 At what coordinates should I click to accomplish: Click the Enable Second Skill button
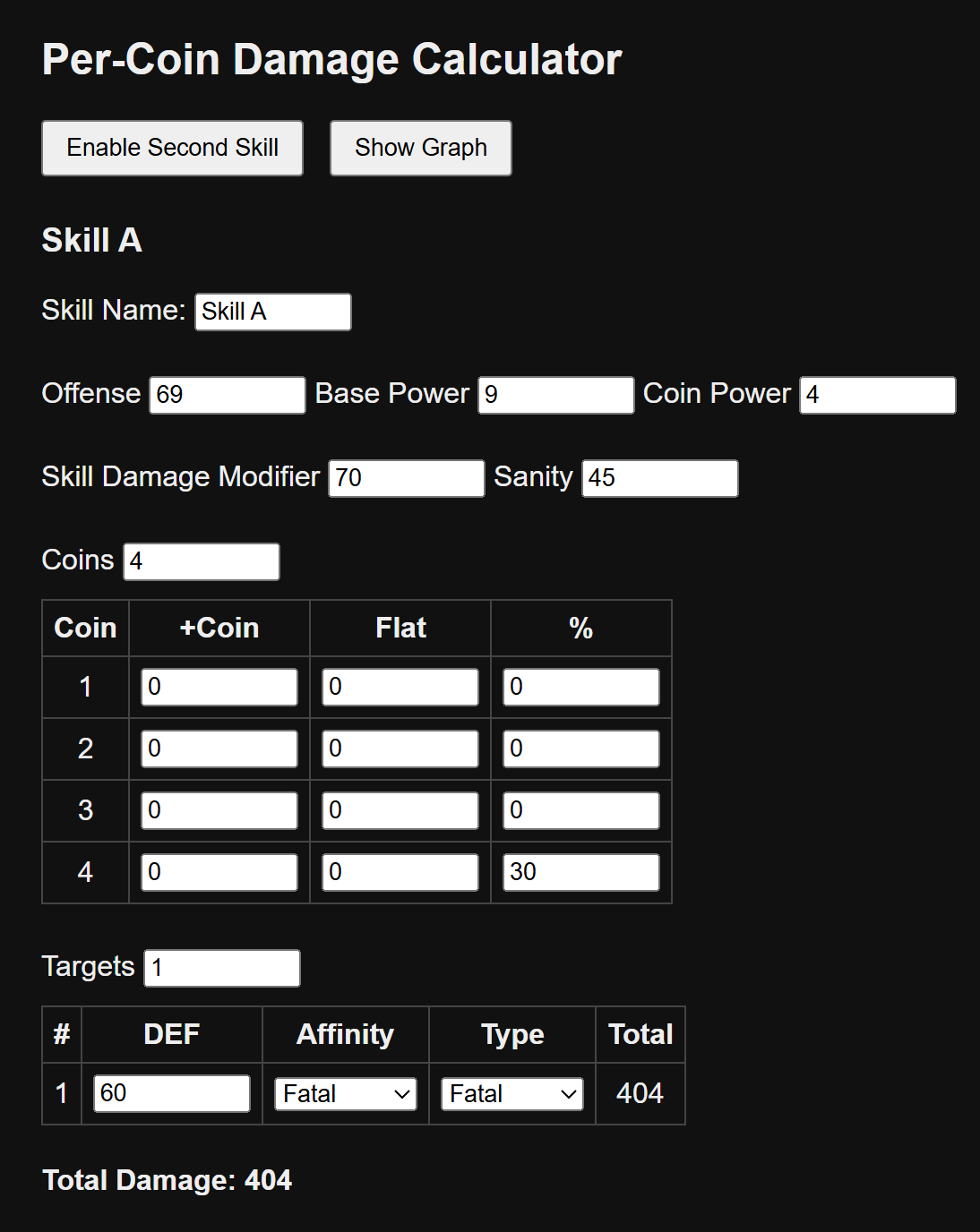(x=172, y=148)
